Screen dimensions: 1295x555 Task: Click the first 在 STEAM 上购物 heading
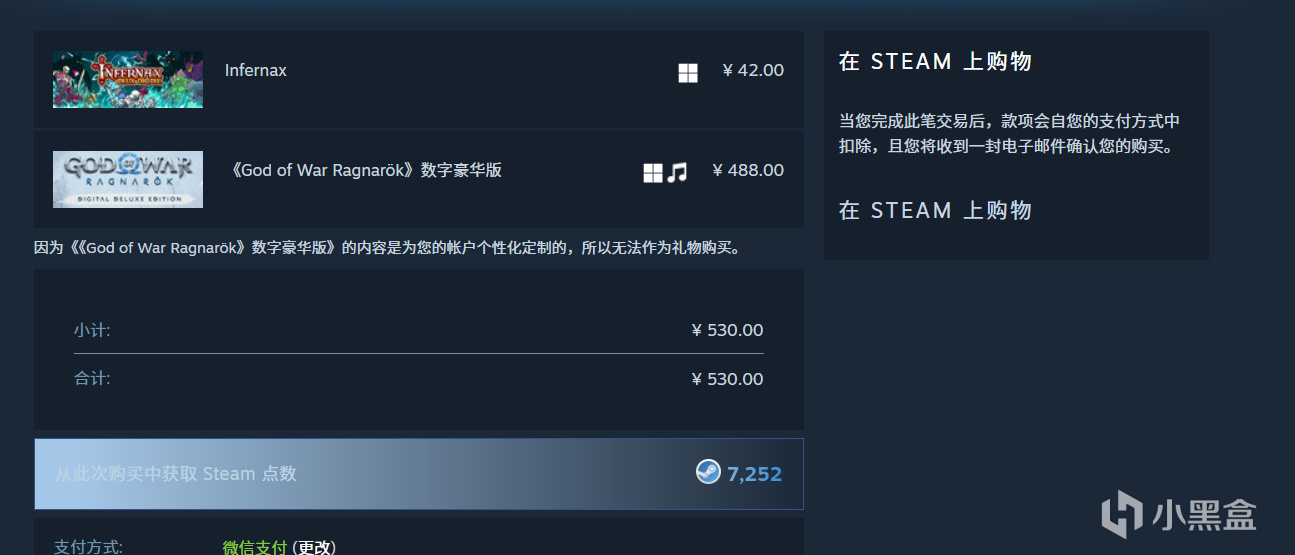935,62
